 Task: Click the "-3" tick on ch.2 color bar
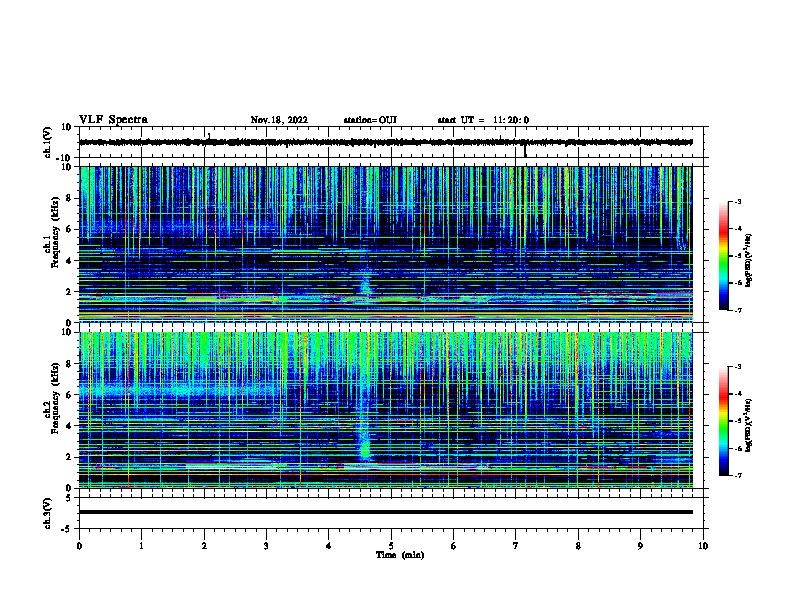coord(738,367)
